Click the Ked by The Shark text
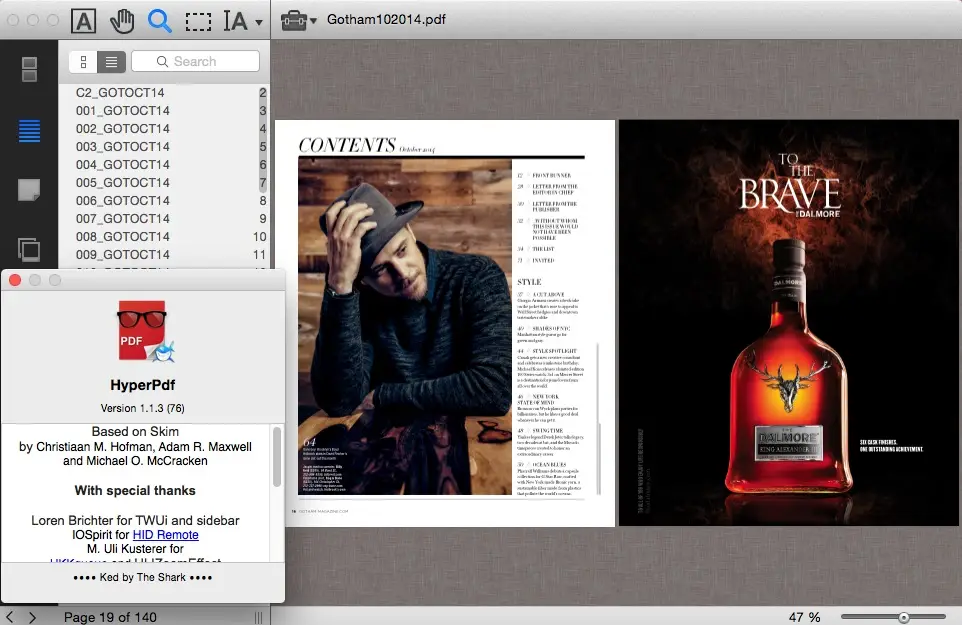Viewport: 962px width, 625px height. point(143,577)
